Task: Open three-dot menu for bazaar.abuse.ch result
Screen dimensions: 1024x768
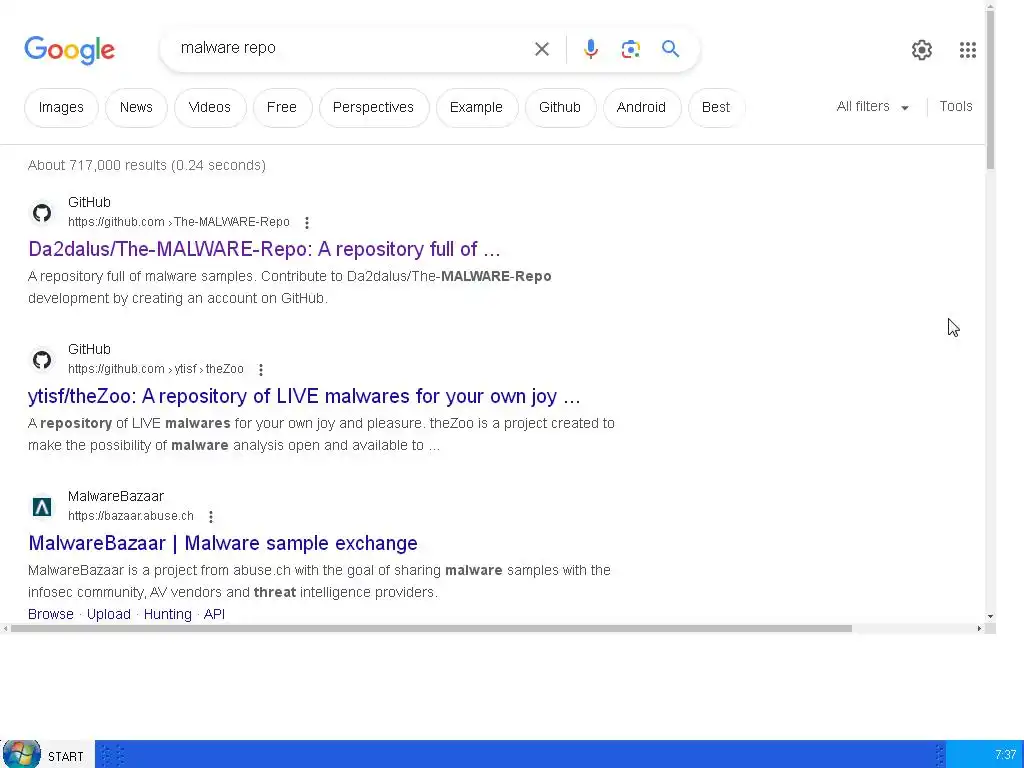Action: [x=211, y=517]
